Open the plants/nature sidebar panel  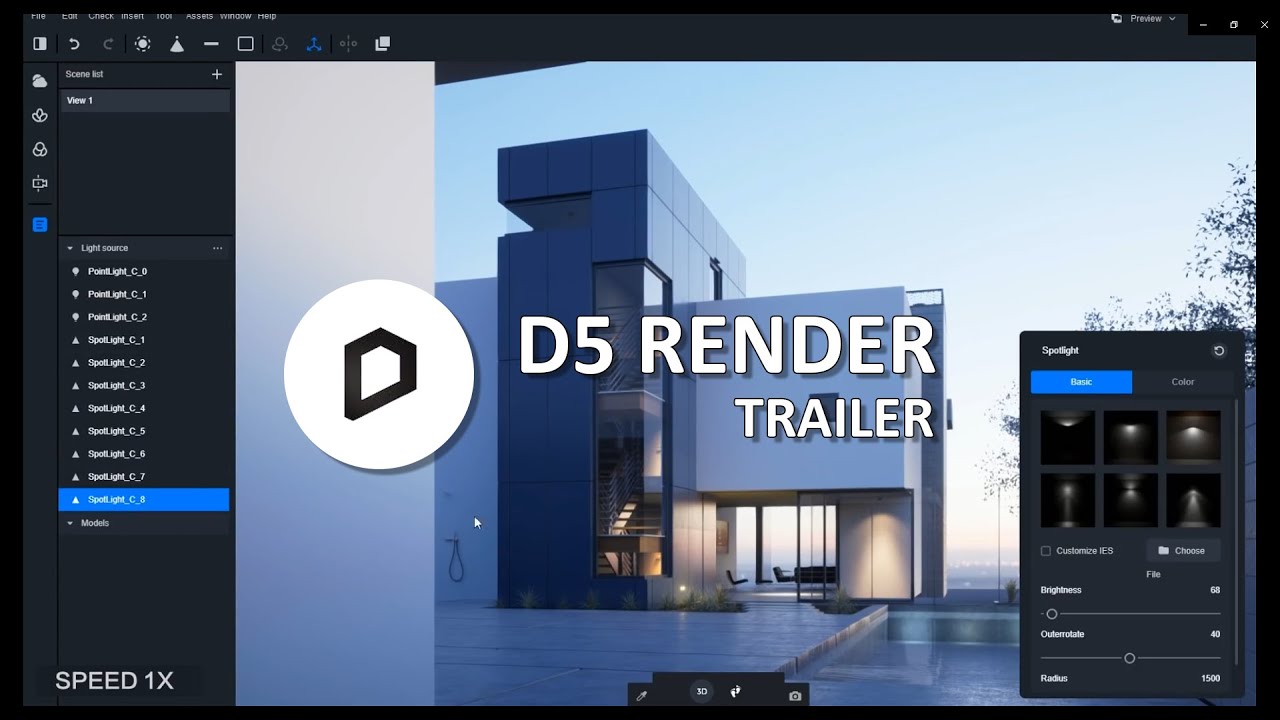click(x=40, y=115)
